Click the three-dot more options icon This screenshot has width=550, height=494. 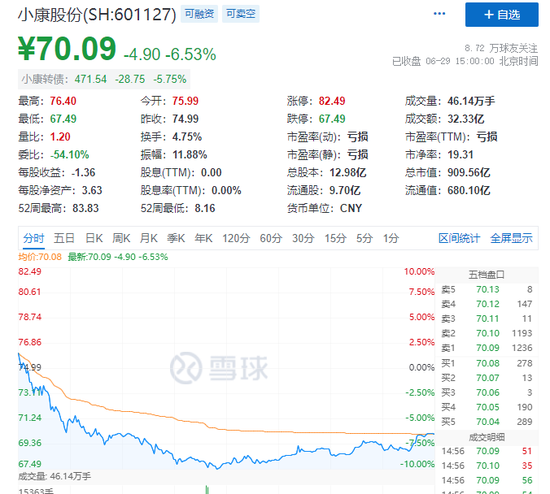coord(439,14)
